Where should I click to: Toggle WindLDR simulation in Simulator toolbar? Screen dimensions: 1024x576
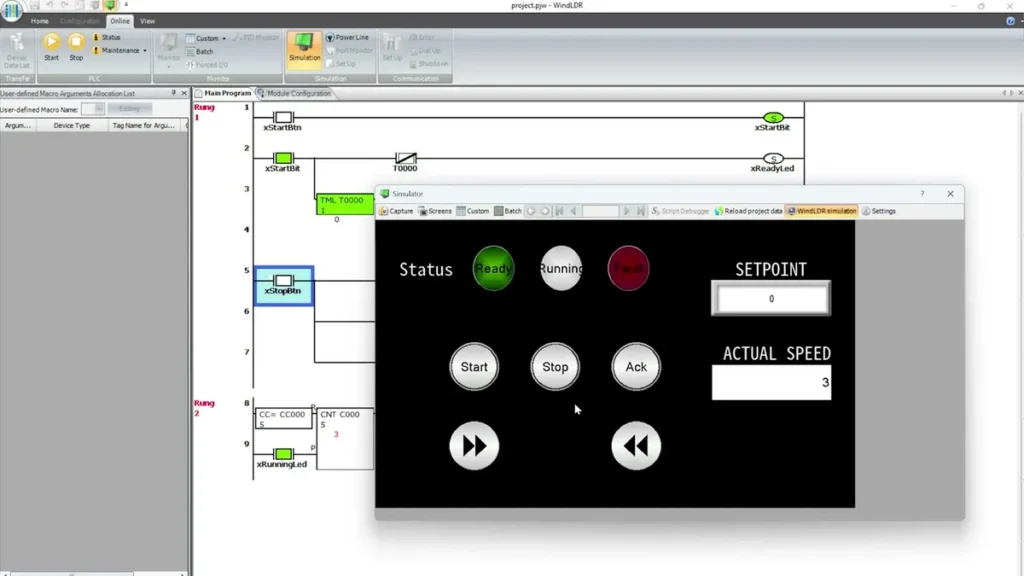[x=822, y=211]
